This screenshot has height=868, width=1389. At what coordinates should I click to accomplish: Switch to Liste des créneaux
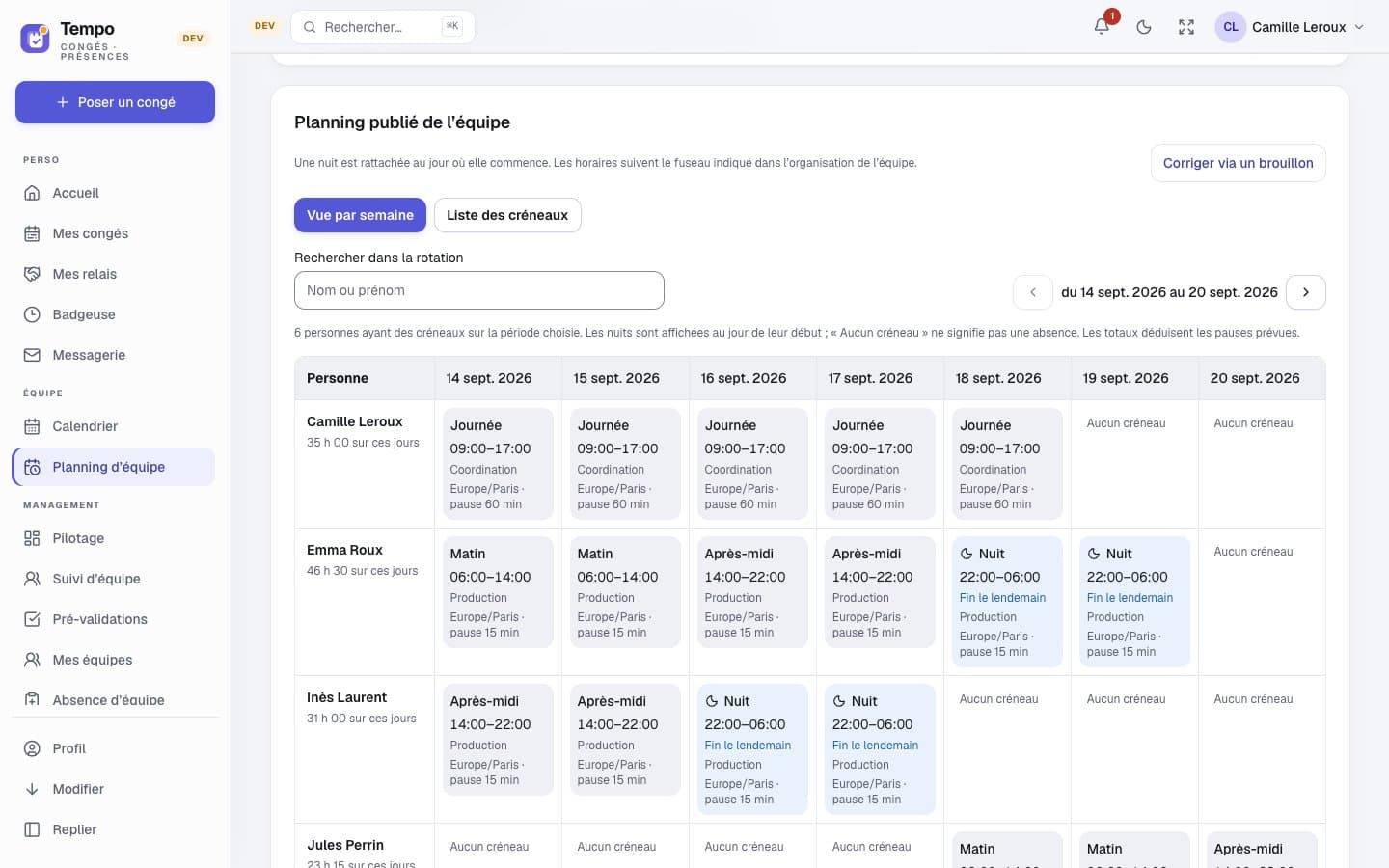tap(507, 215)
